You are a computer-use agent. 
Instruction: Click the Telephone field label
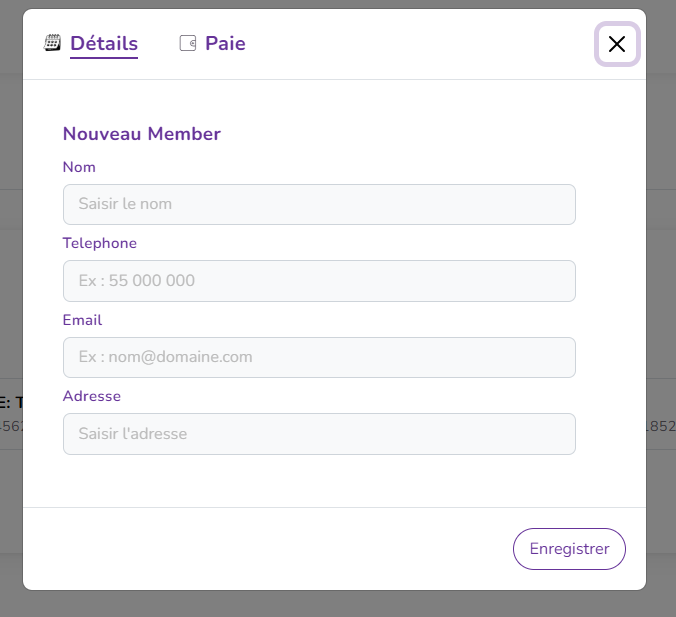pos(100,243)
